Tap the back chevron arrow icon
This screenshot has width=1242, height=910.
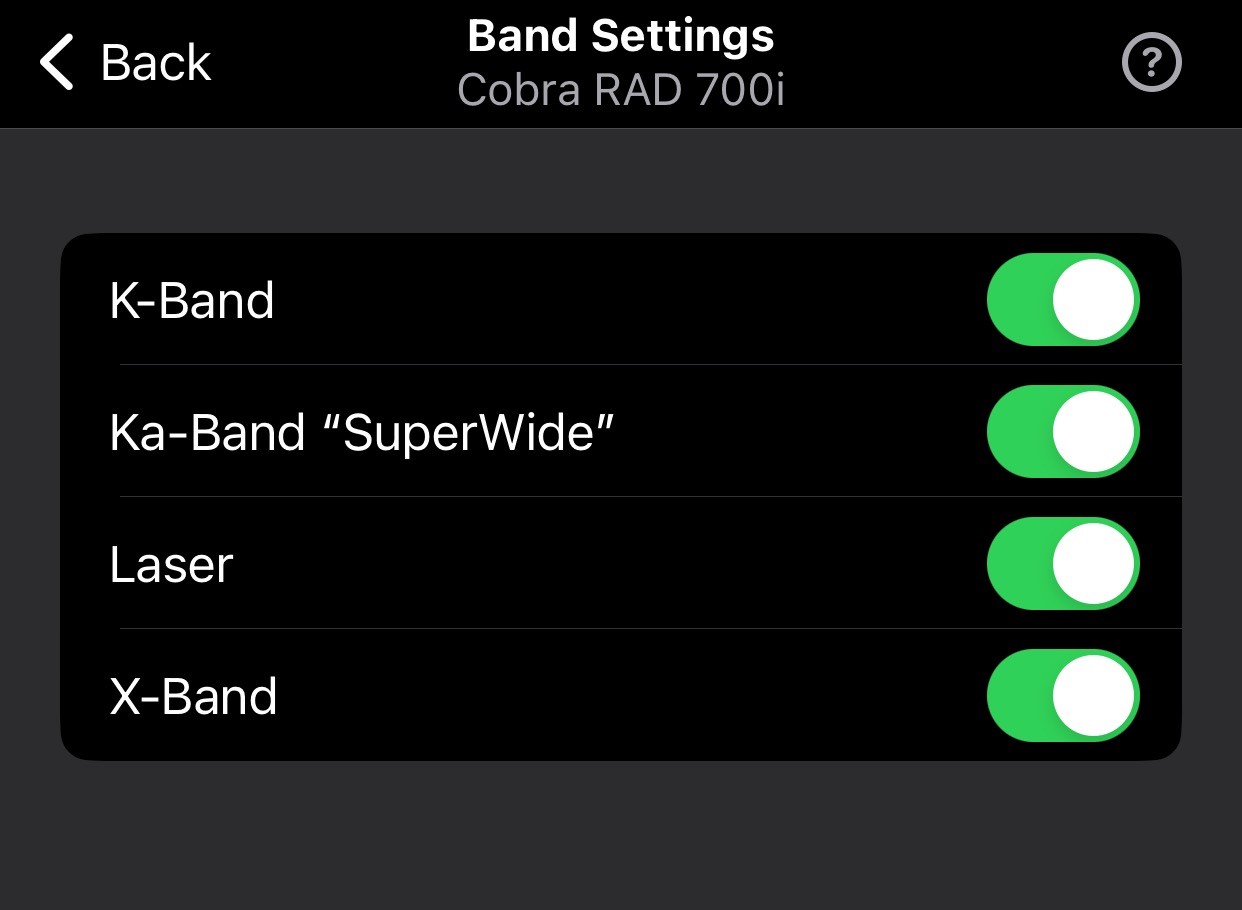(57, 62)
